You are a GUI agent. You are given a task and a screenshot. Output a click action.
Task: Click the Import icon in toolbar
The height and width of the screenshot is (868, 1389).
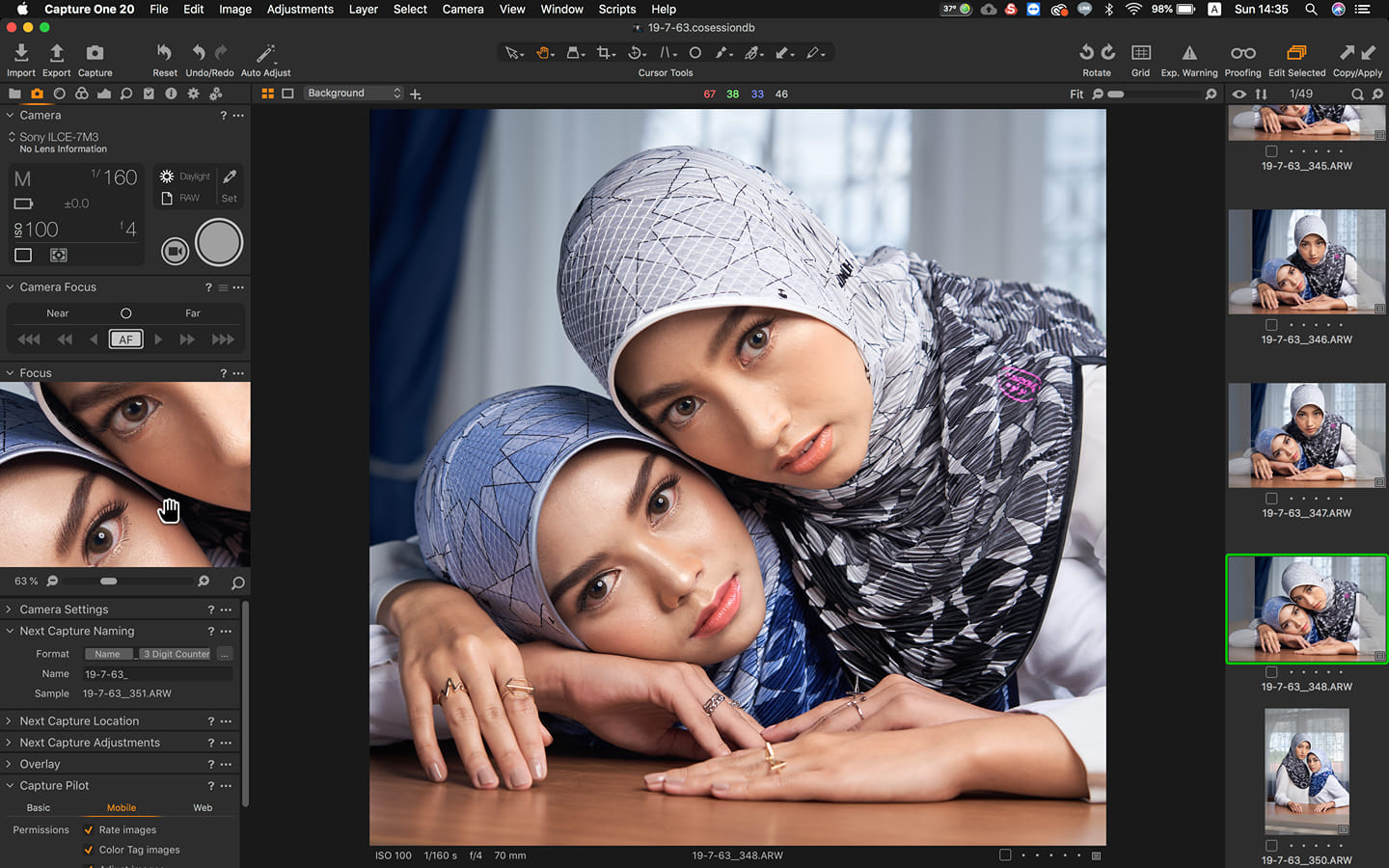[x=20, y=53]
